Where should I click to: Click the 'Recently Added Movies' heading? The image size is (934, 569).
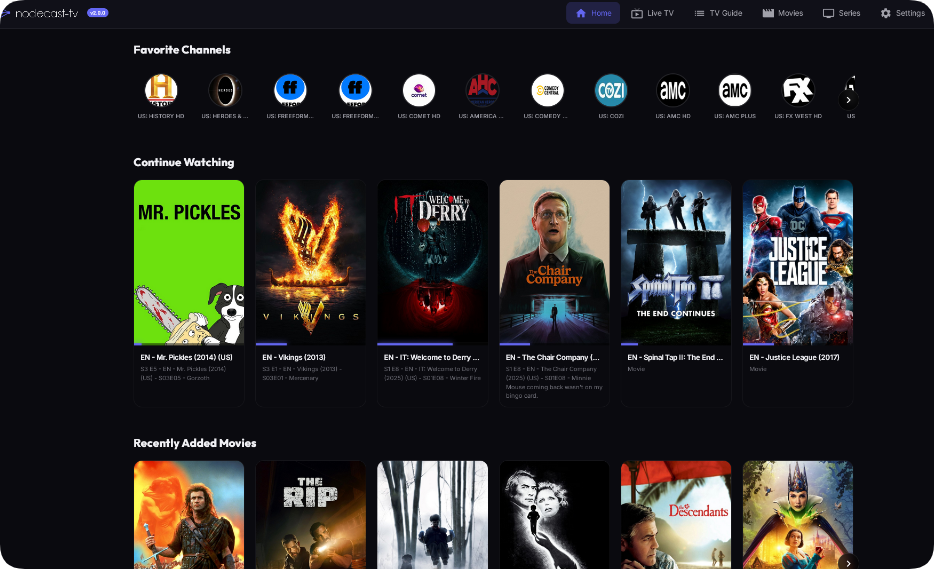click(195, 443)
